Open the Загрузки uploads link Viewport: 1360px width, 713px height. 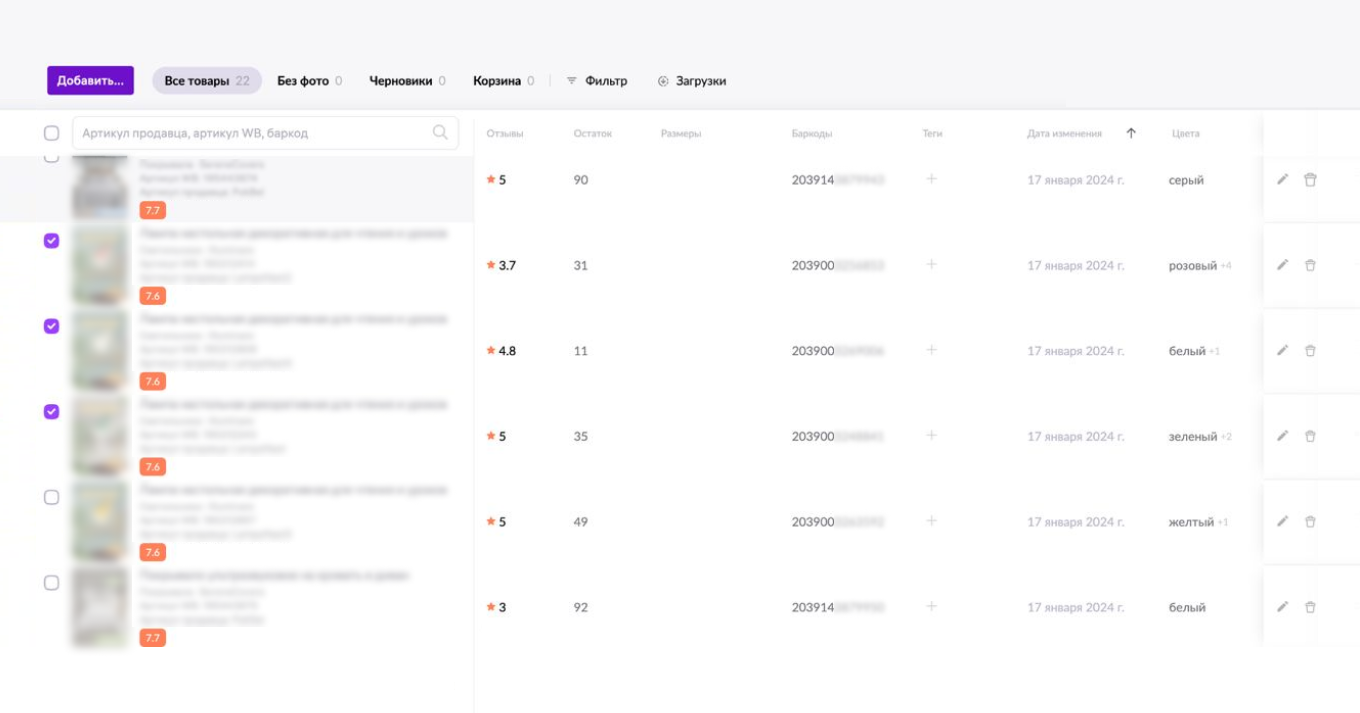692,81
